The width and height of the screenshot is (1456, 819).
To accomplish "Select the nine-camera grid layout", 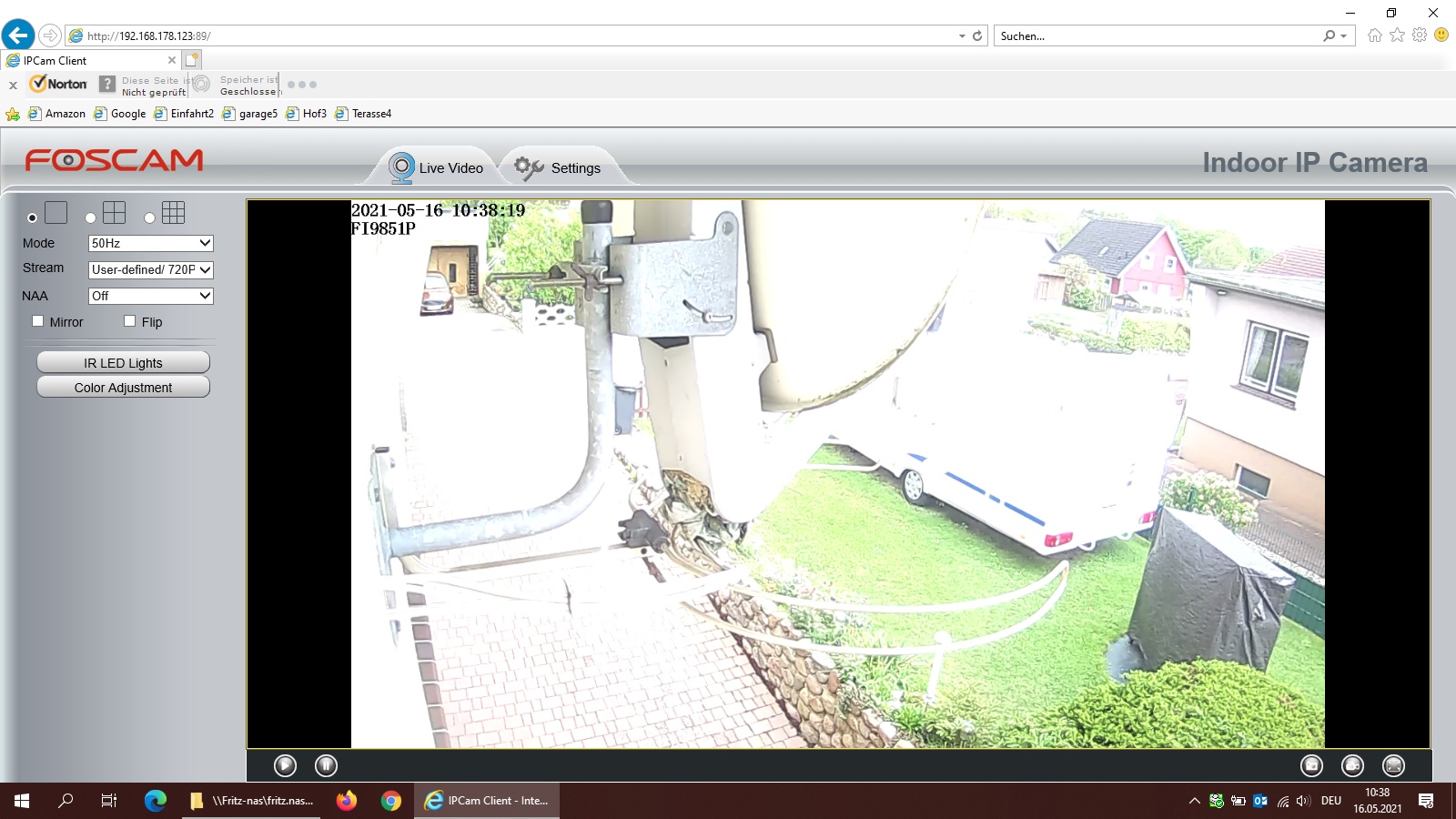I will click(150, 217).
